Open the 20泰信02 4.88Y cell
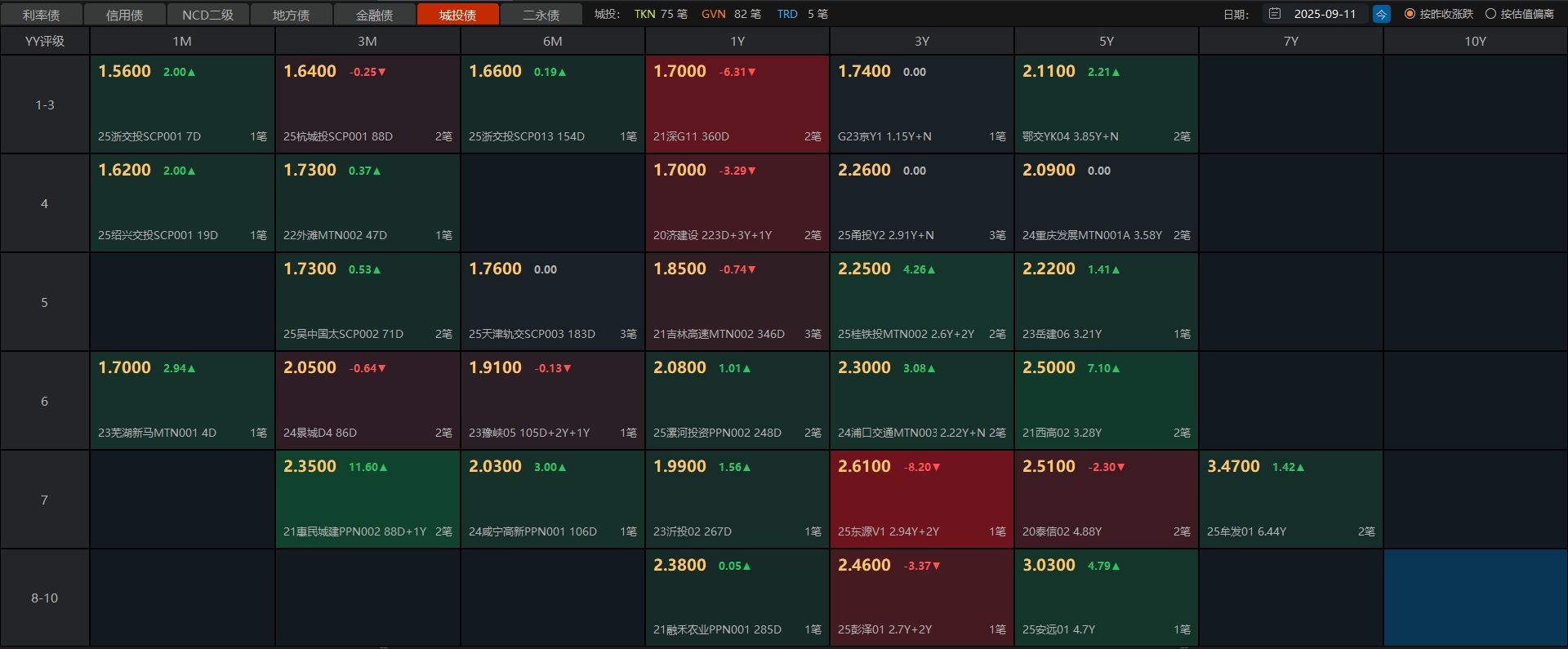The width and height of the screenshot is (1568, 649). coord(1107,500)
